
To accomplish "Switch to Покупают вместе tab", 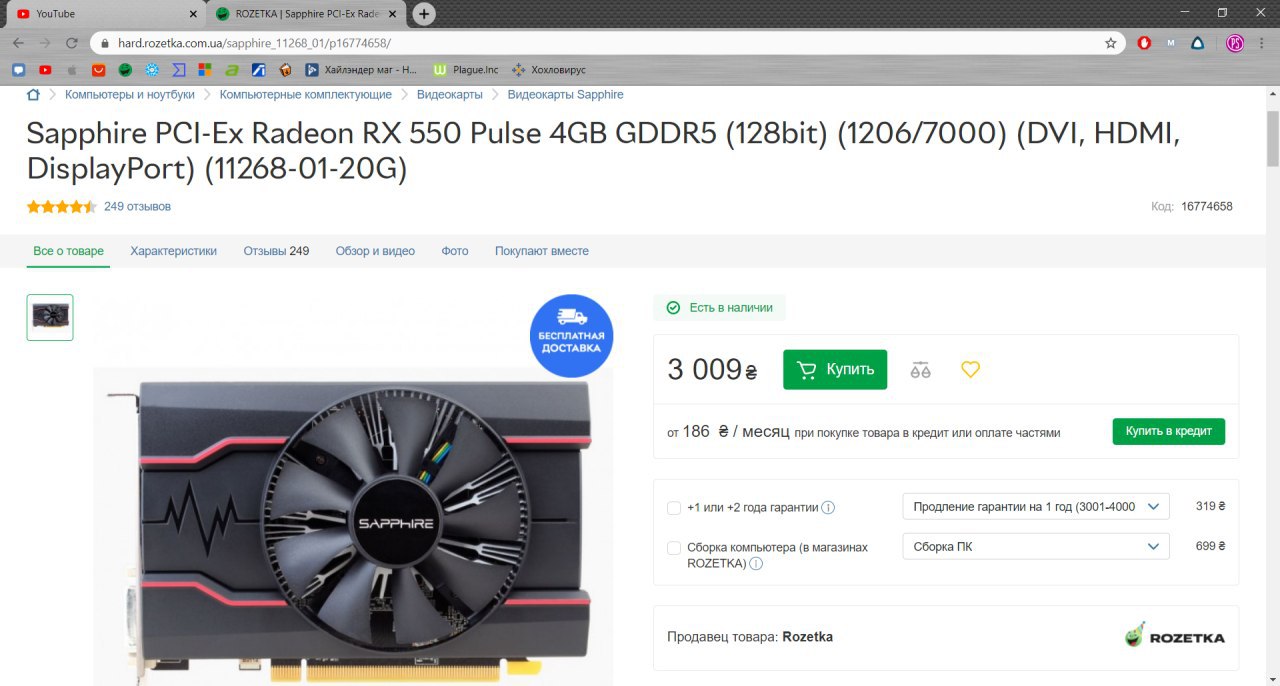I will (542, 251).
